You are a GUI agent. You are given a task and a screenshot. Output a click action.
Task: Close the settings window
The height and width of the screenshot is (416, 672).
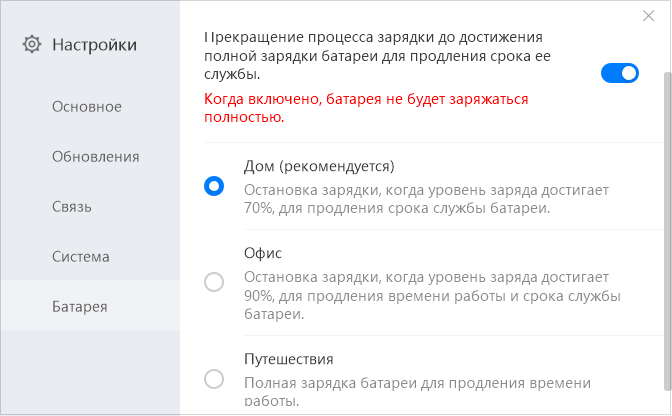(x=650, y=16)
